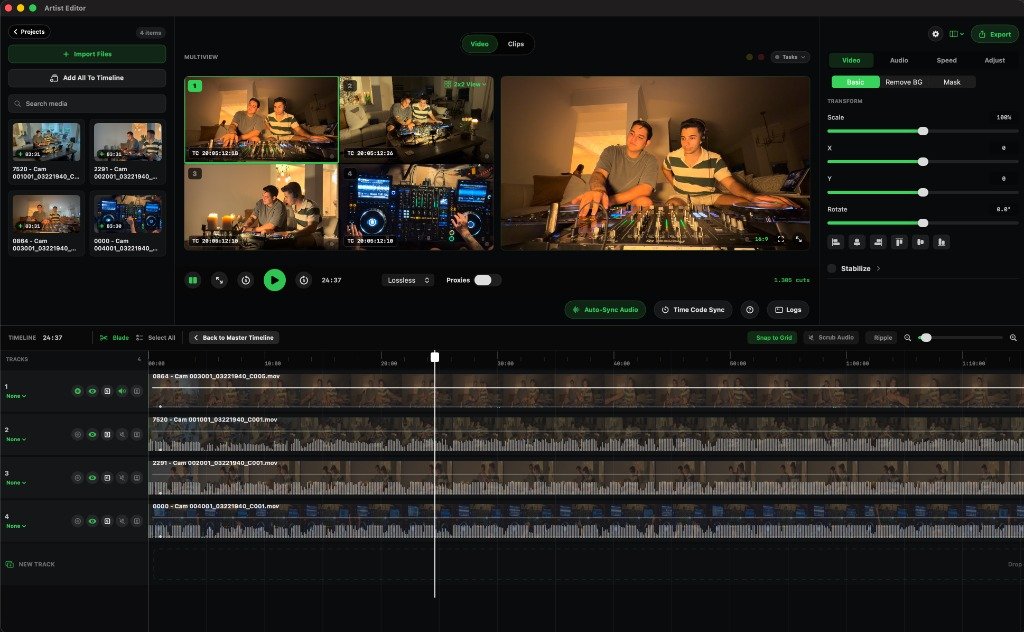Hide track 3 with its eye icon
This screenshot has height=632, width=1024.
tap(92, 478)
